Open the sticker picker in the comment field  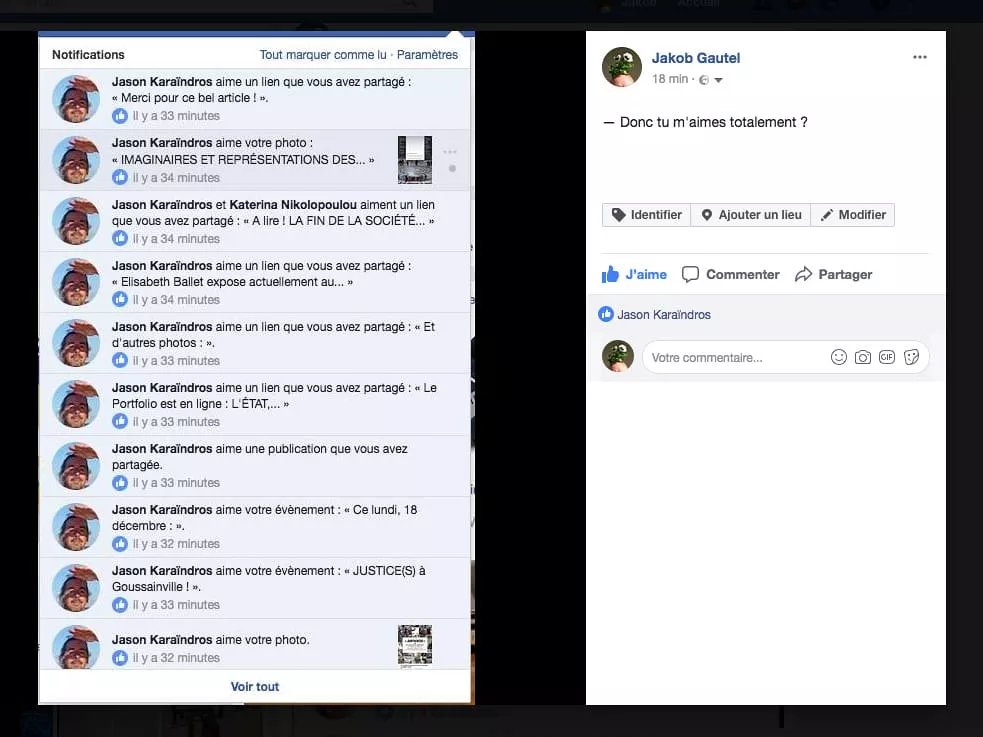click(x=911, y=357)
